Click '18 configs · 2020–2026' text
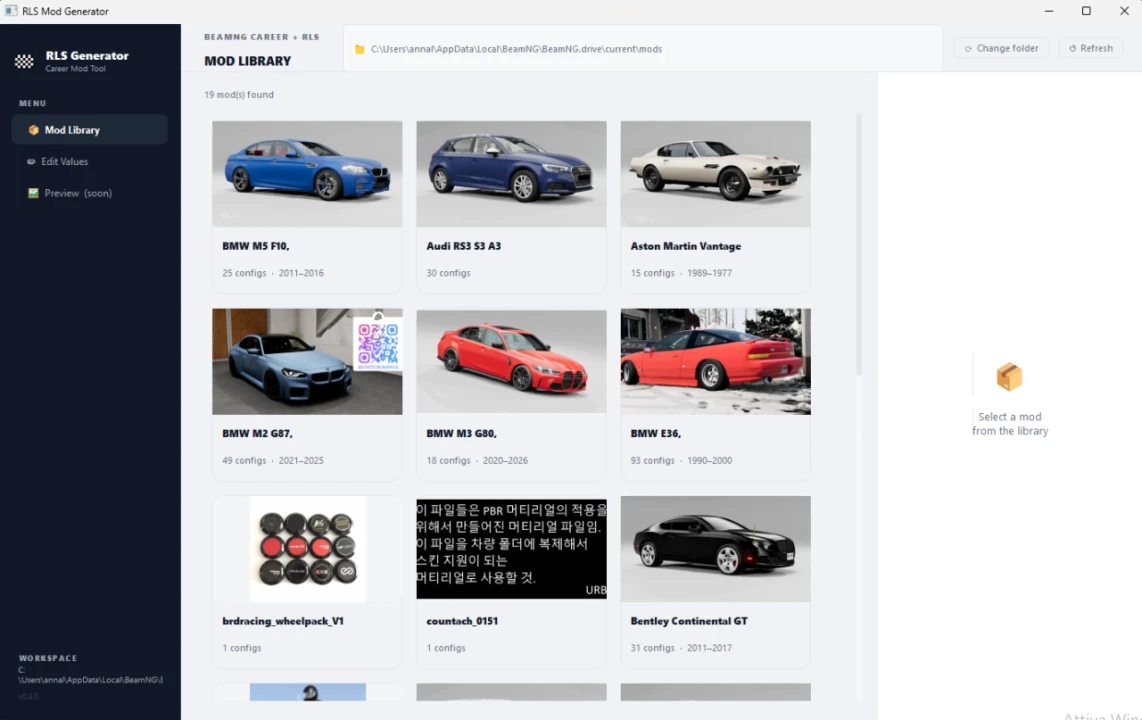This screenshot has width=1142, height=720. [x=477, y=460]
